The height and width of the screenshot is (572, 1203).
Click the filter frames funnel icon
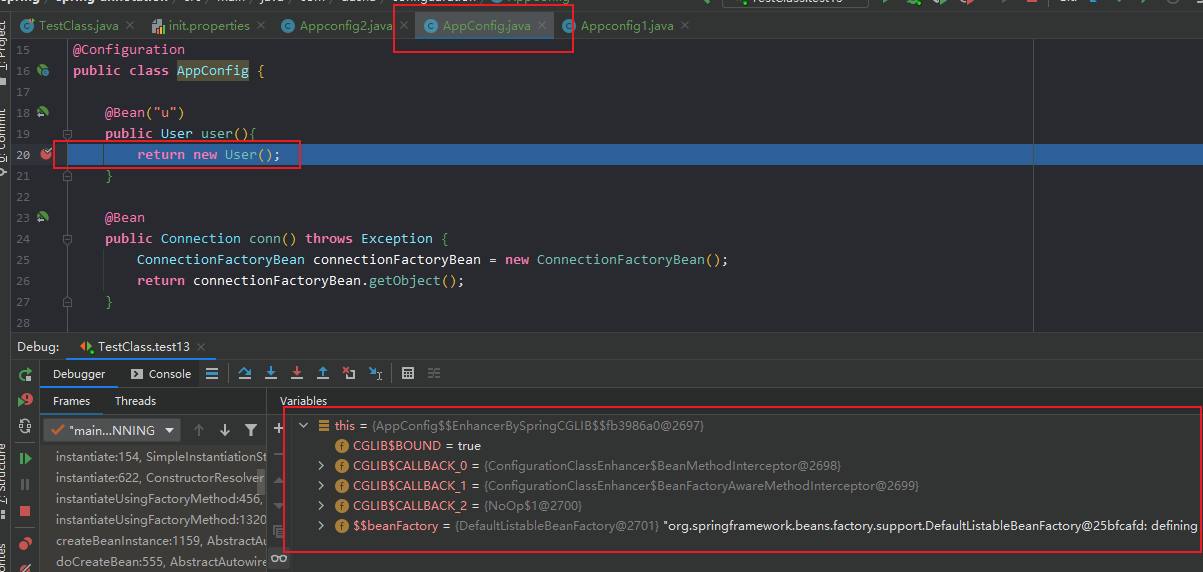[x=251, y=430]
